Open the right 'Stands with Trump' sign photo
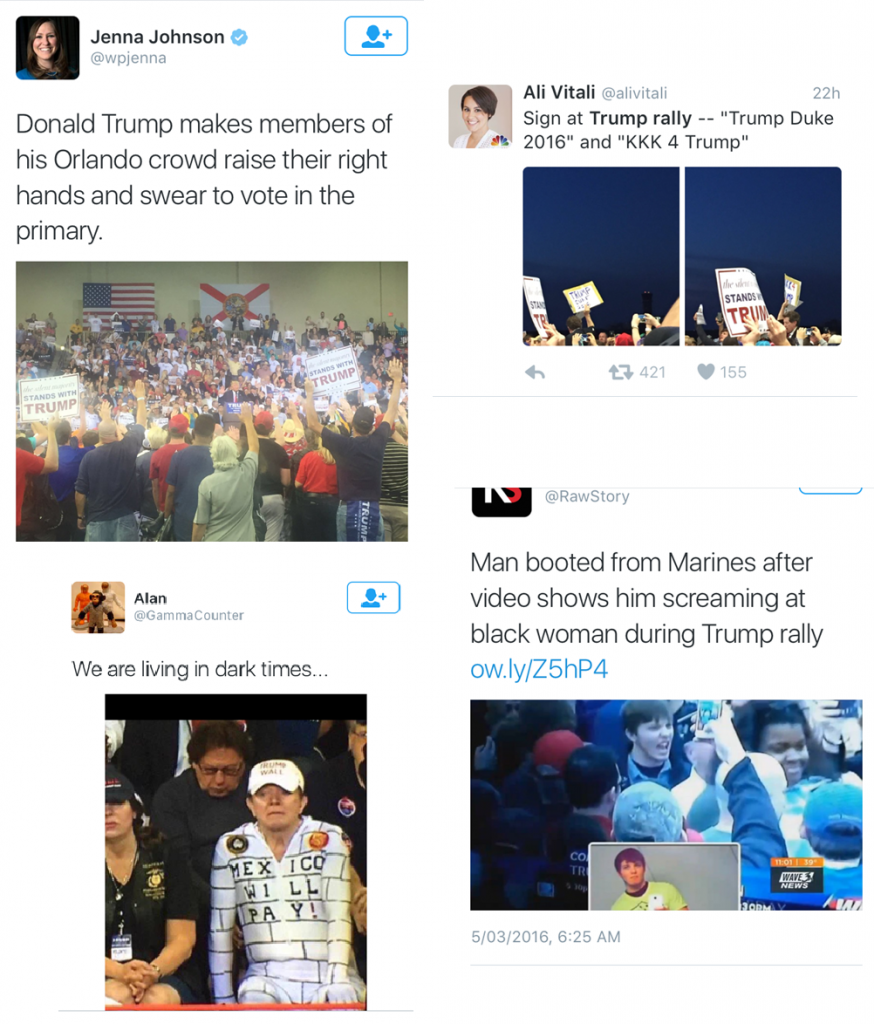 tap(763, 256)
